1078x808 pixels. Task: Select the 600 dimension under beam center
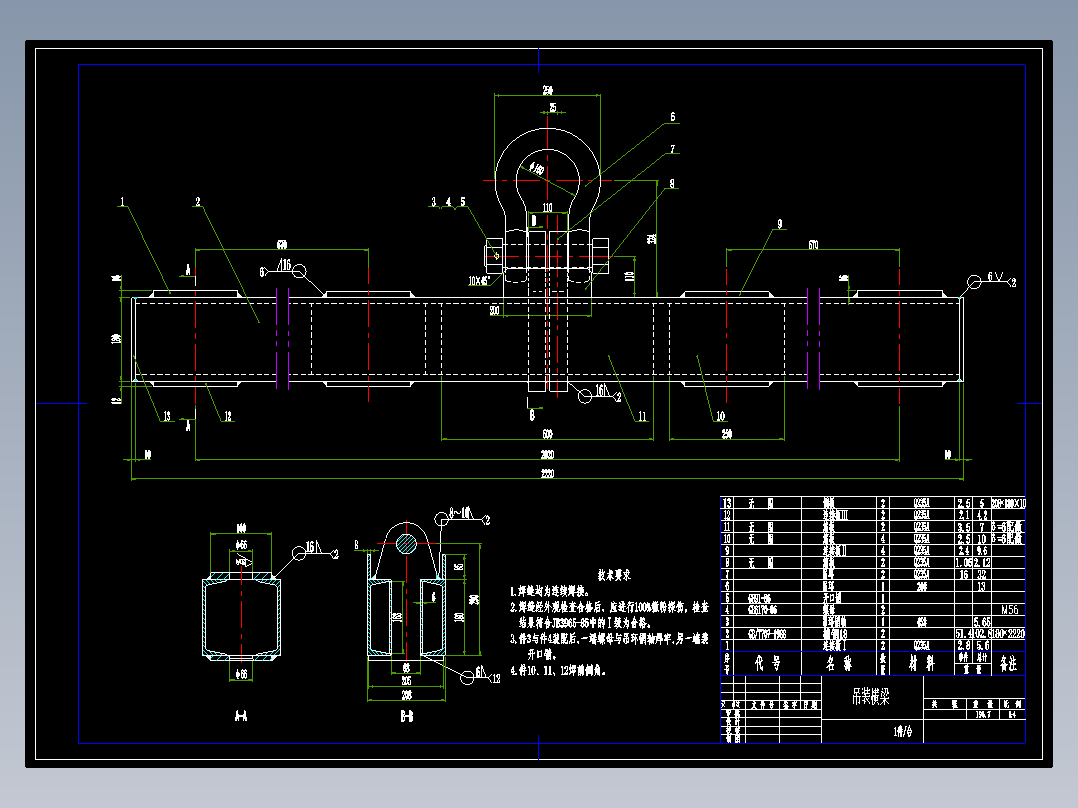[547, 434]
